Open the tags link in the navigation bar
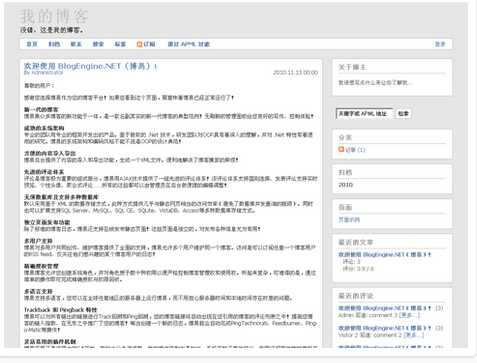477x363 pixels. [x=120, y=44]
